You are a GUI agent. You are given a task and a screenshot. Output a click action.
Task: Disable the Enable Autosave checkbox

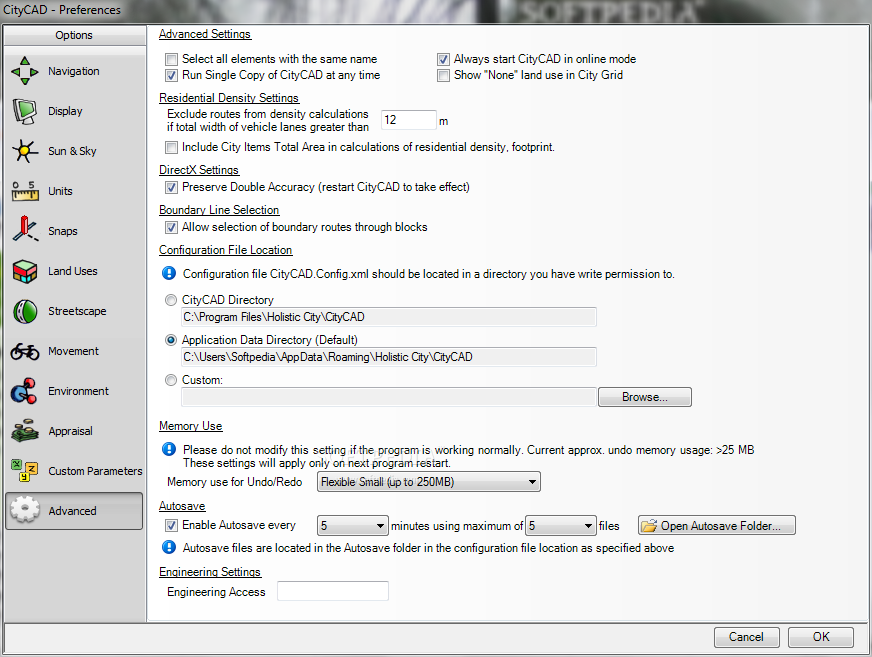[x=171, y=525]
